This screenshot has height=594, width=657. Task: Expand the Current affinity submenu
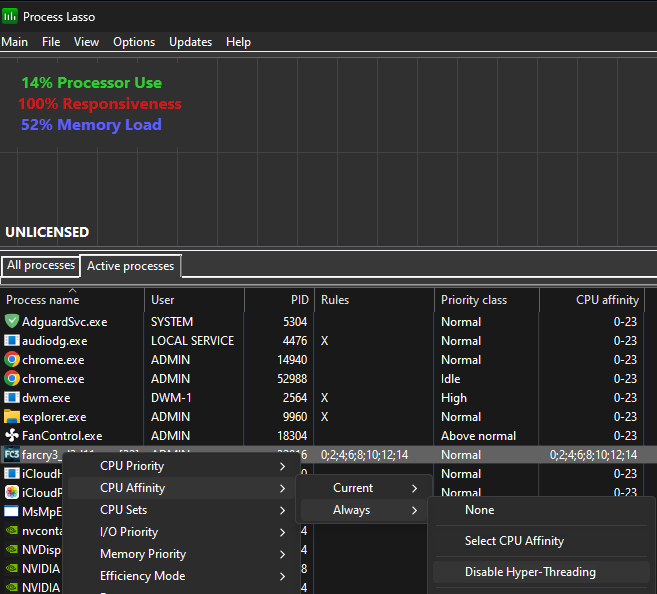click(x=364, y=488)
